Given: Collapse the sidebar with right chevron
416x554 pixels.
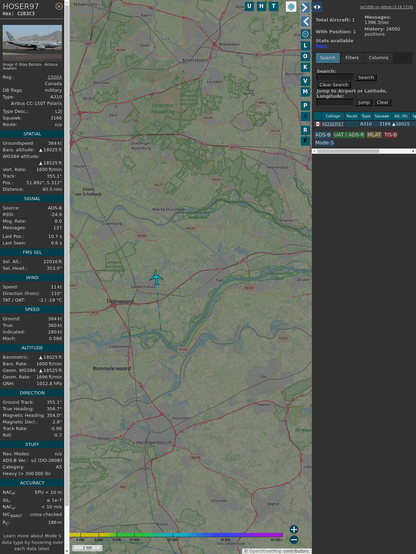Looking at the screenshot, I should coord(305,7).
